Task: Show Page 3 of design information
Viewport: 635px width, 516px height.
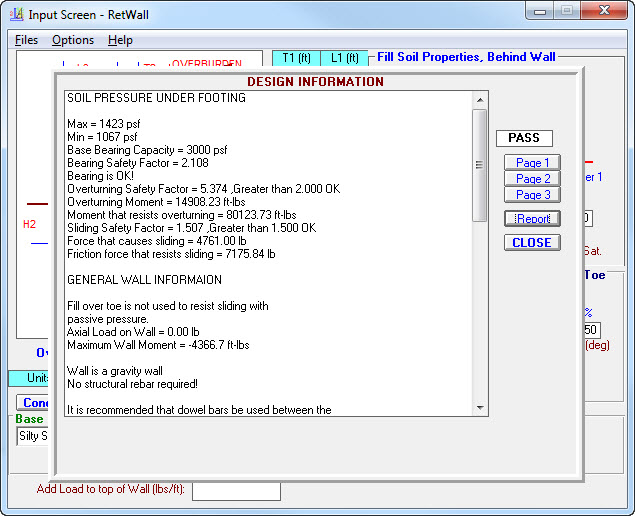Action: point(532,195)
